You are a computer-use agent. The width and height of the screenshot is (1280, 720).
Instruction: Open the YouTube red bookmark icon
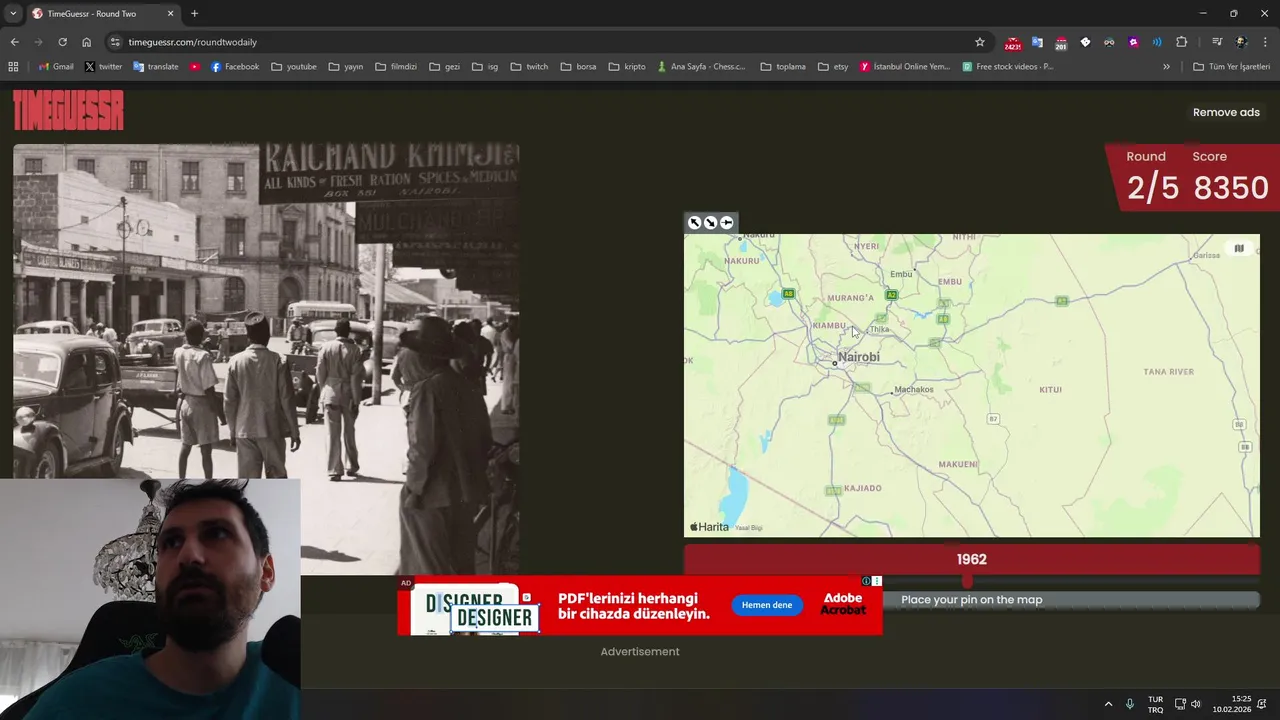[x=195, y=67]
